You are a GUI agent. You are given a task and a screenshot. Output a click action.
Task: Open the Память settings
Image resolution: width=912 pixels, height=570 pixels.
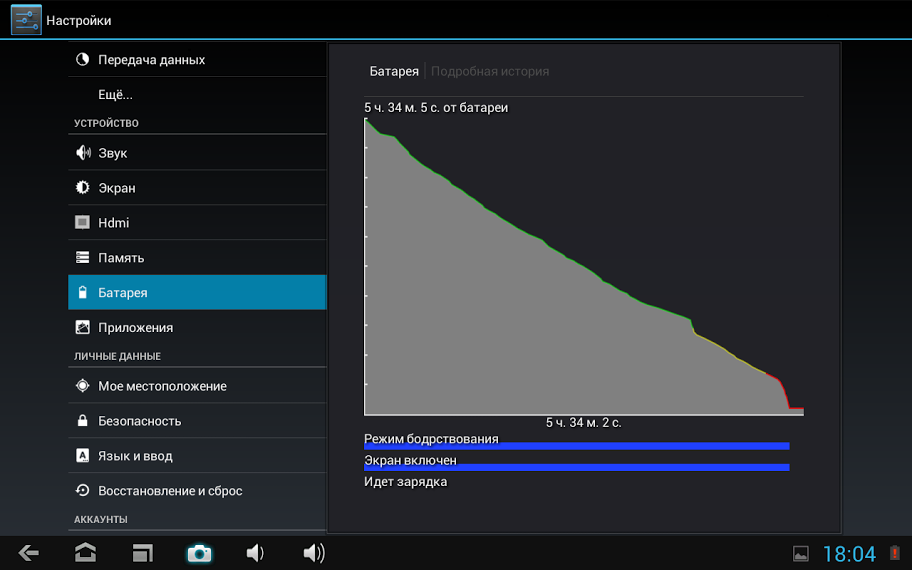point(197,257)
